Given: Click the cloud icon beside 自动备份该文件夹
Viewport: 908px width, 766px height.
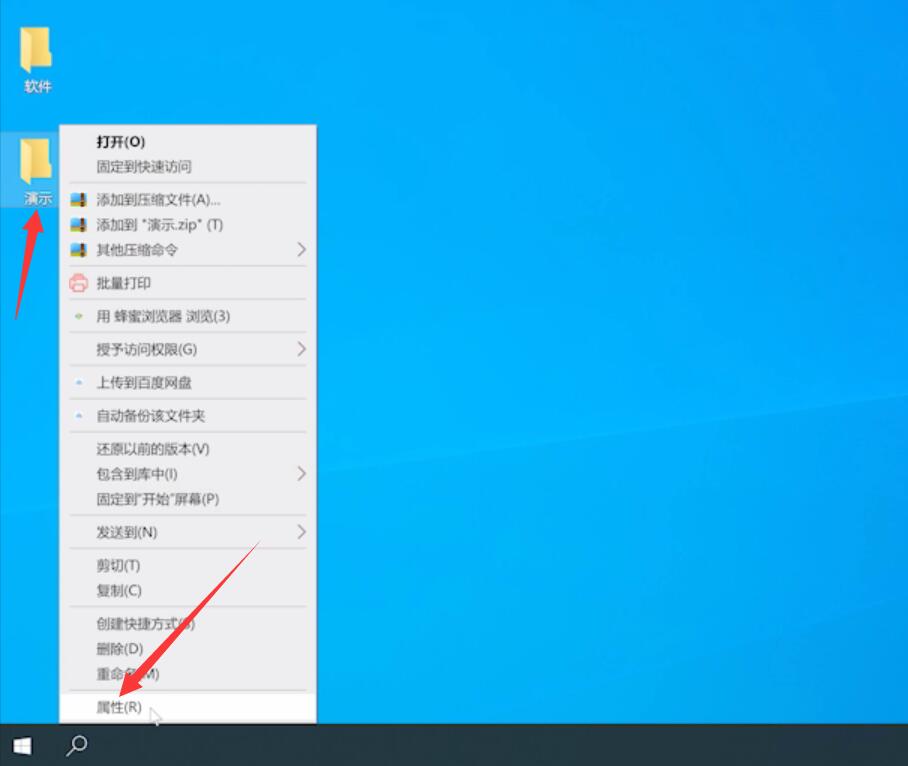Looking at the screenshot, I should tap(79, 416).
